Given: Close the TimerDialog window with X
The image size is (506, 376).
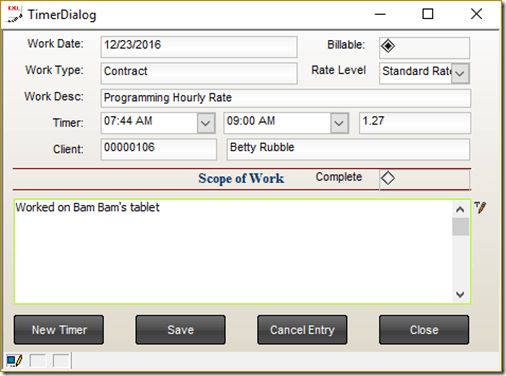Looking at the screenshot, I should pos(476,14).
